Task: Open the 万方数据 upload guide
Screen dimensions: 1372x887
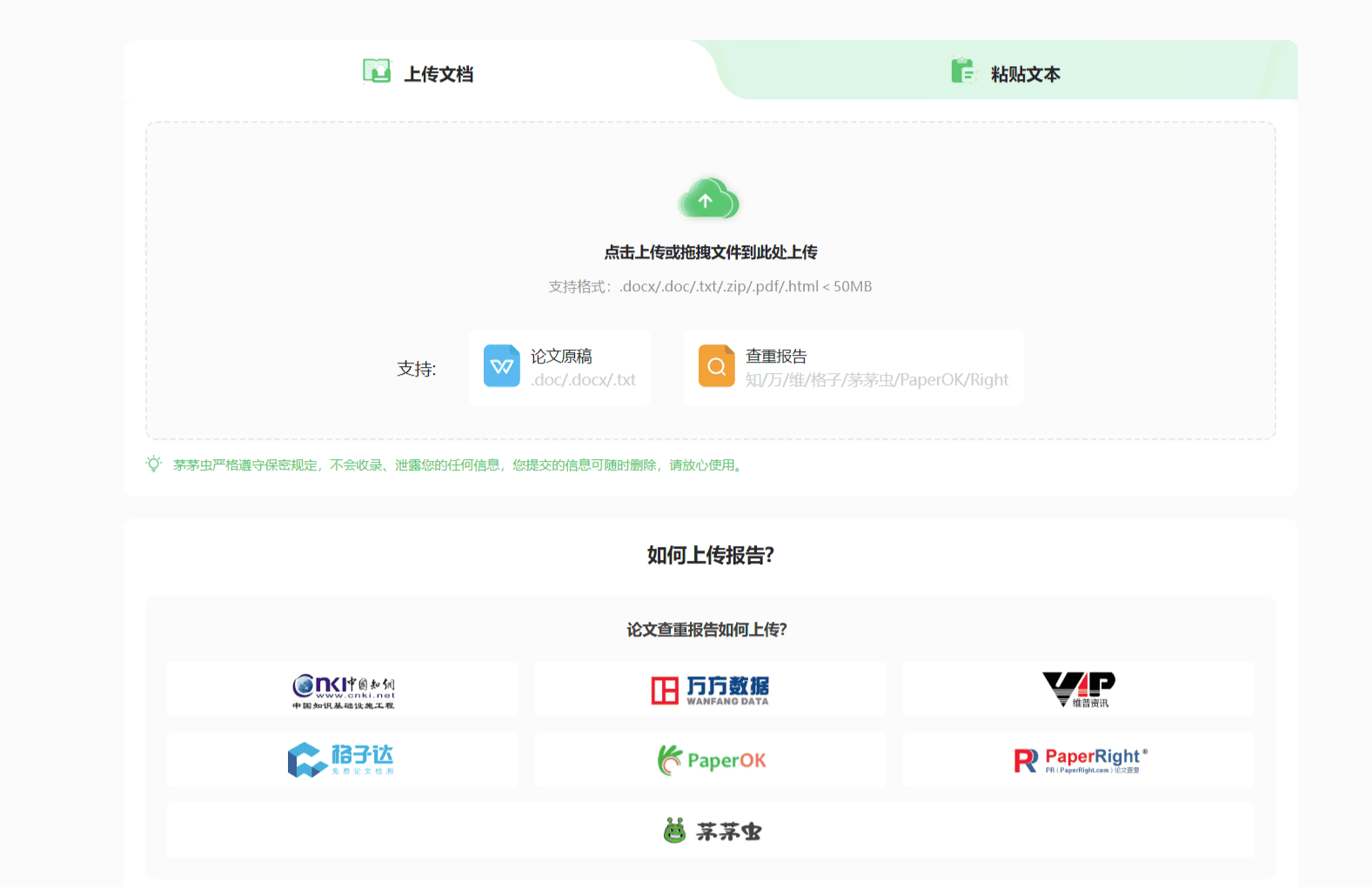Action: tap(711, 689)
